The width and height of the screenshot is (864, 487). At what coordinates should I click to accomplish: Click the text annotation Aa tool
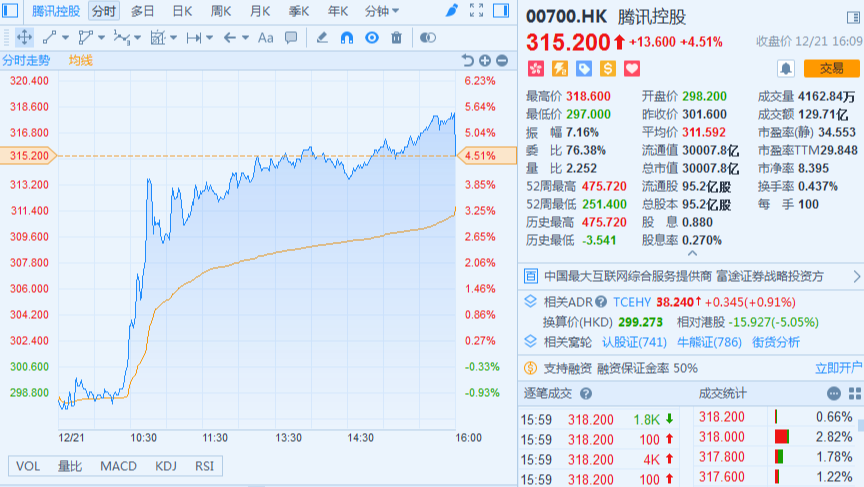pyautogui.click(x=265, y=38)
